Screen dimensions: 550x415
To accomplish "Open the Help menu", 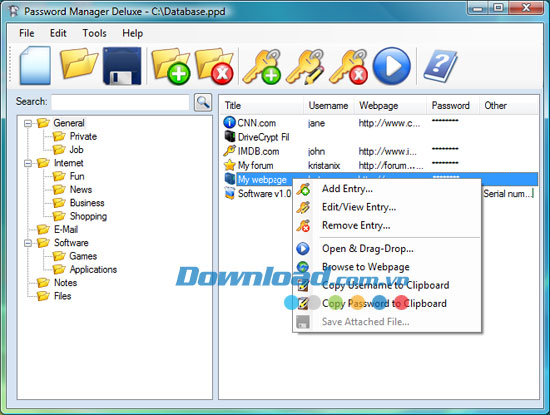I will pos(132,33).
